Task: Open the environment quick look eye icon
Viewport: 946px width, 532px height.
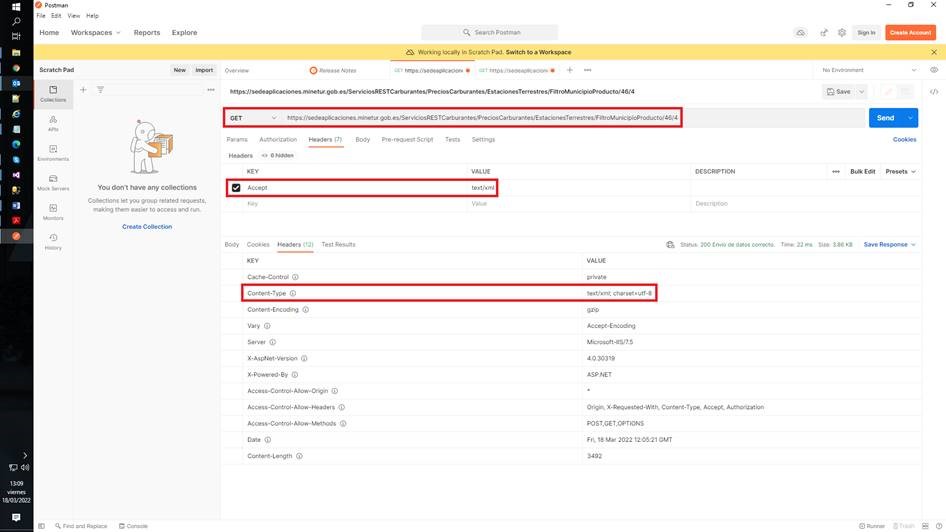Action: 934,70
